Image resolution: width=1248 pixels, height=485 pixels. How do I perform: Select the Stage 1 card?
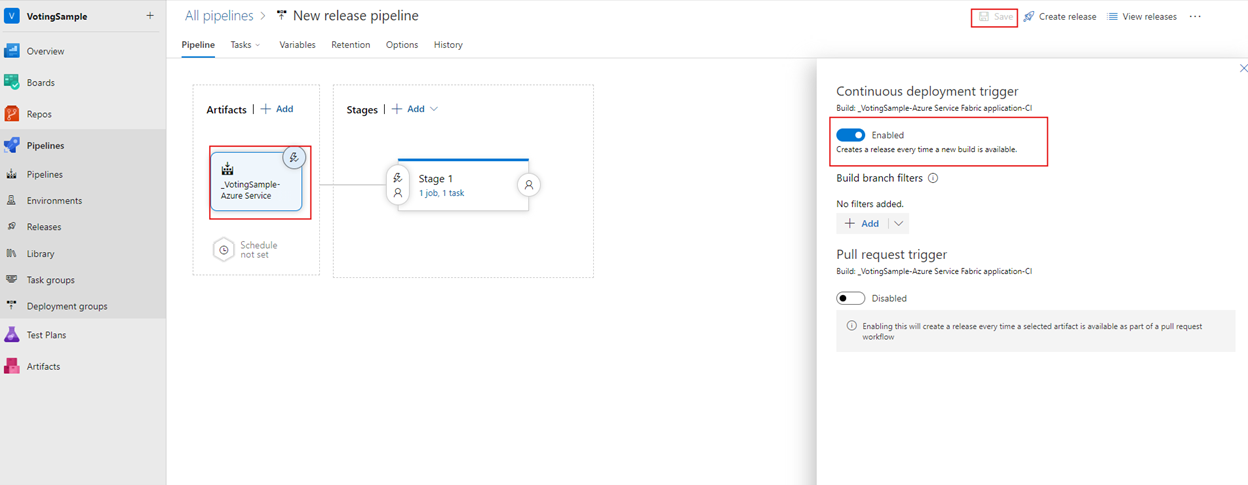point(463,185)
